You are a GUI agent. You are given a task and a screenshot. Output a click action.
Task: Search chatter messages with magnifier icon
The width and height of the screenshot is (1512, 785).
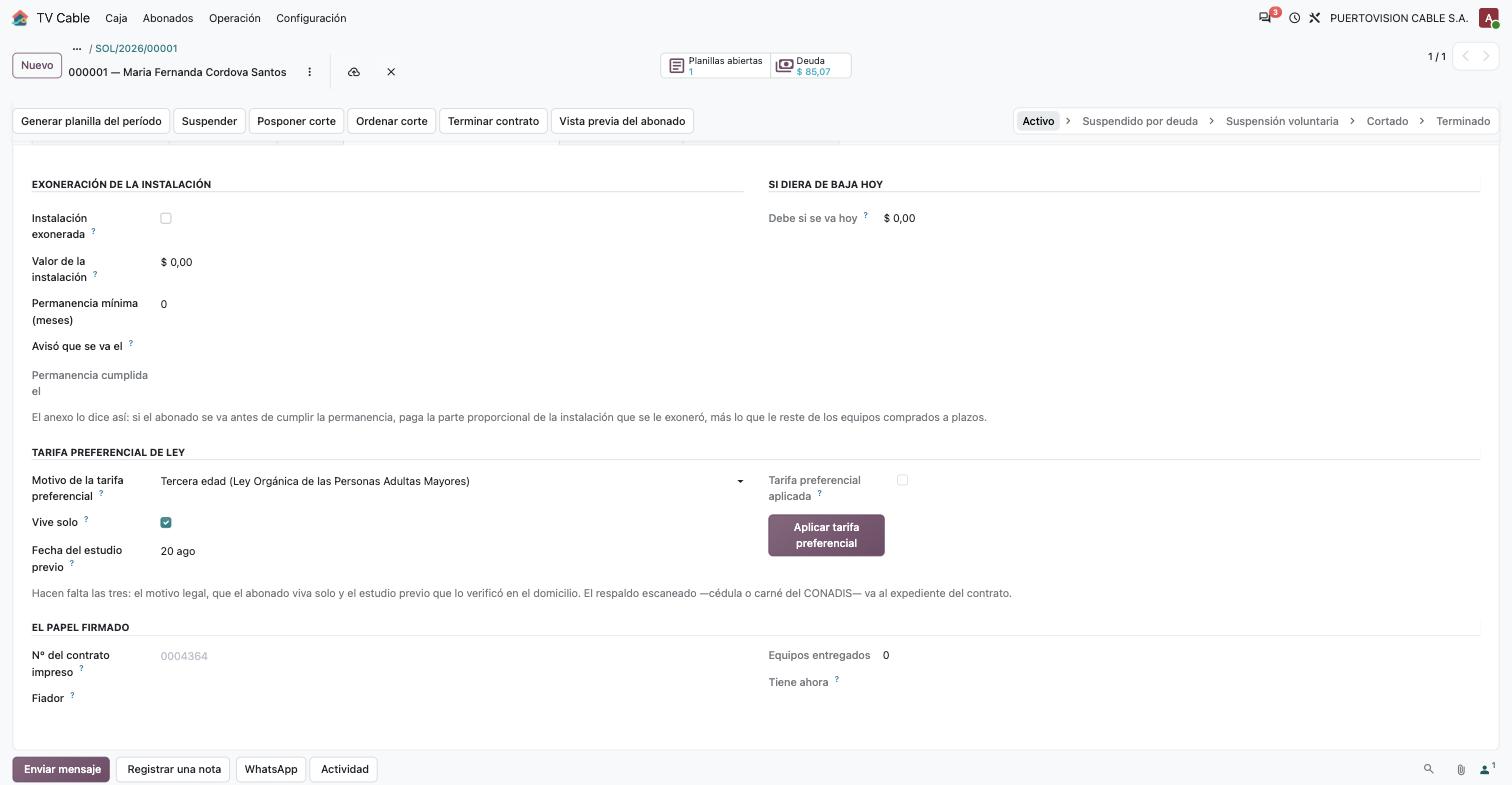coord(1428,769)
